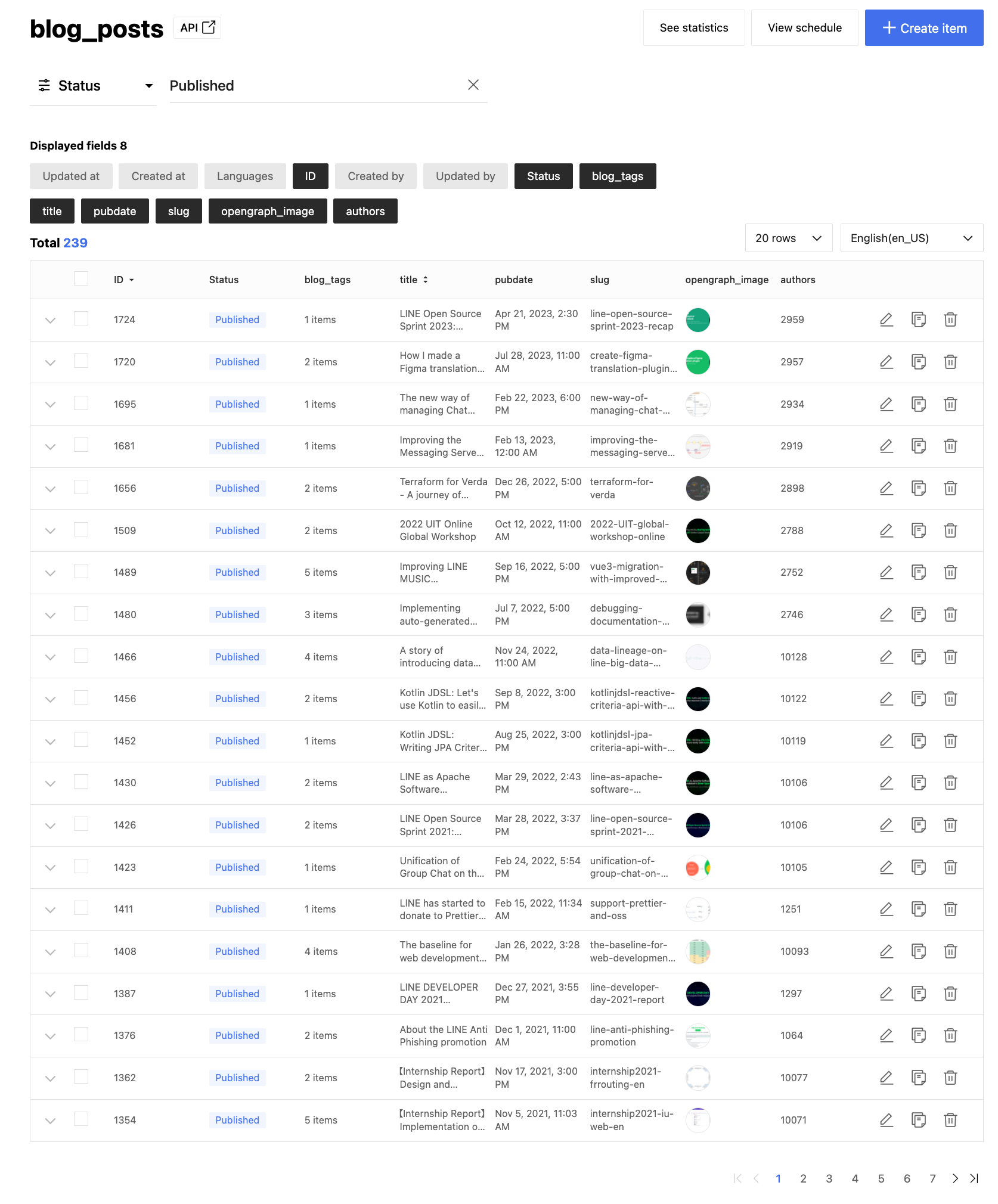Open opengraph thumbnail for row 1423
The height and width of the screenshot is (1204, 998).
click(698, 867)
